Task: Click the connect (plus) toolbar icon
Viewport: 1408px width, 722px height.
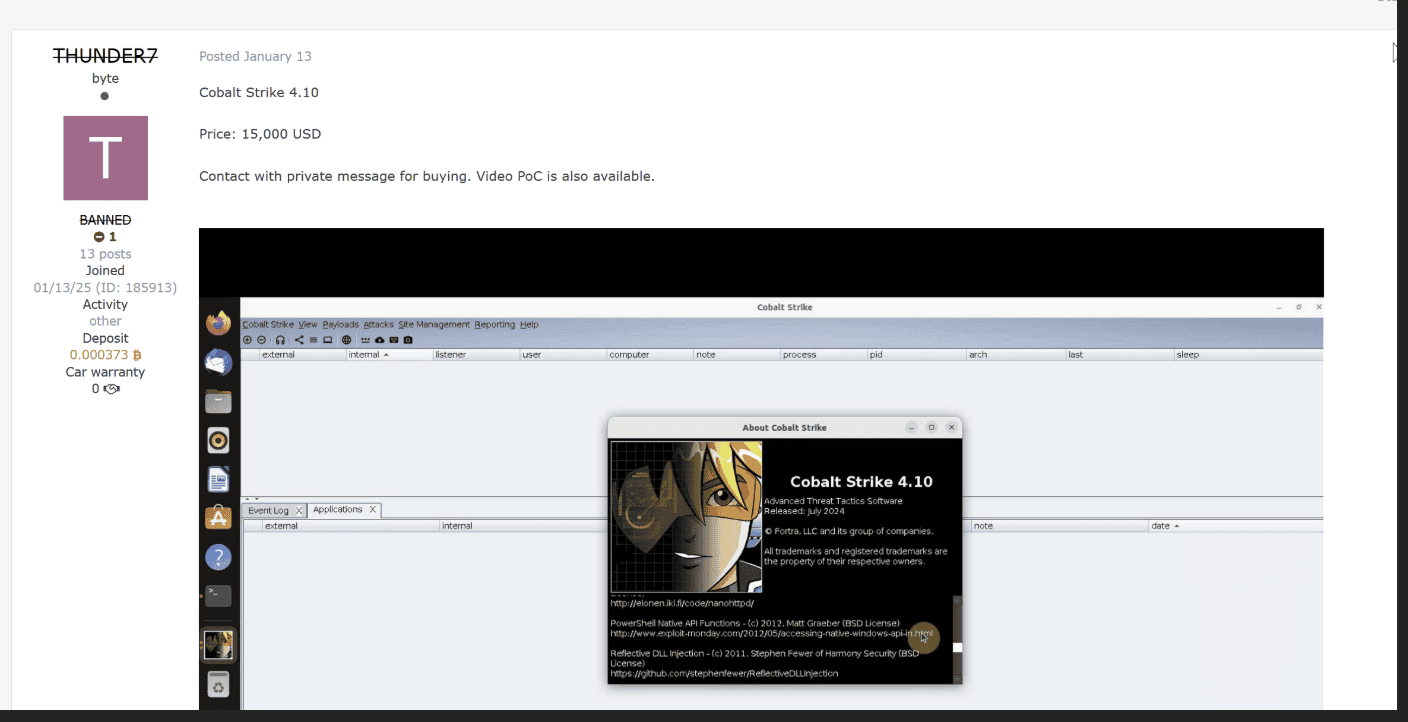Action: [248, 340]
